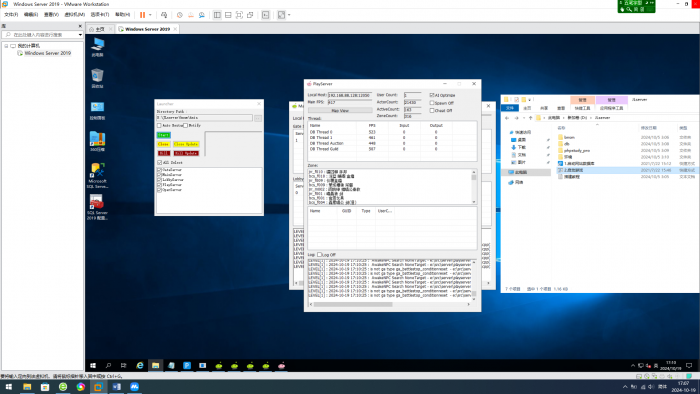Toggle the All Select checkbox in Launcher

159,162
